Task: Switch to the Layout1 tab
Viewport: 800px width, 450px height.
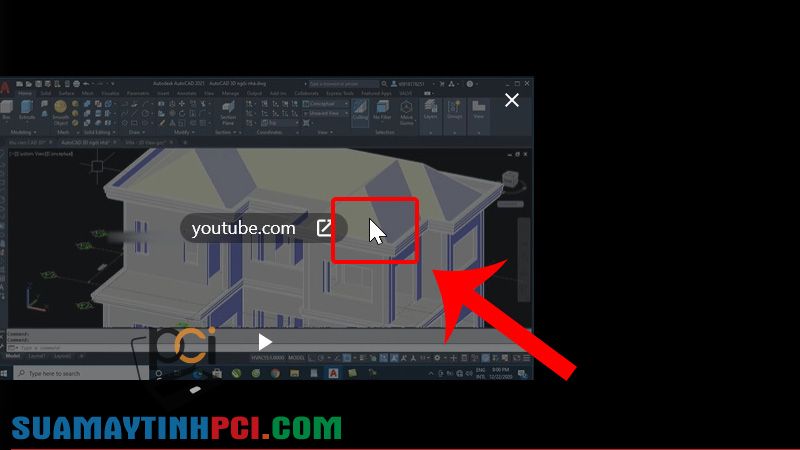Action: point(37,356)
